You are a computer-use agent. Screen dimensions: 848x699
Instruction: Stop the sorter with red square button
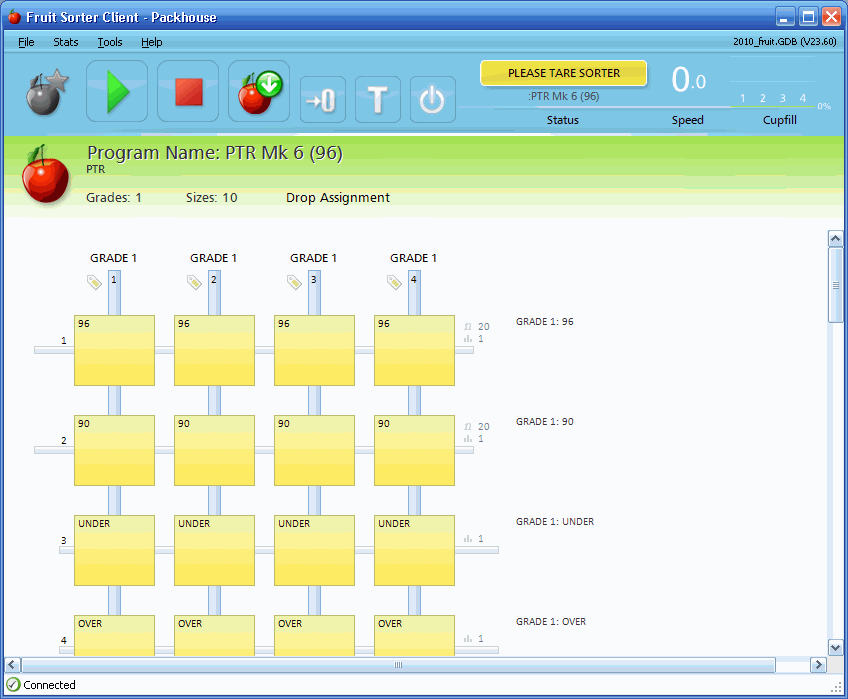pos(188,91)
